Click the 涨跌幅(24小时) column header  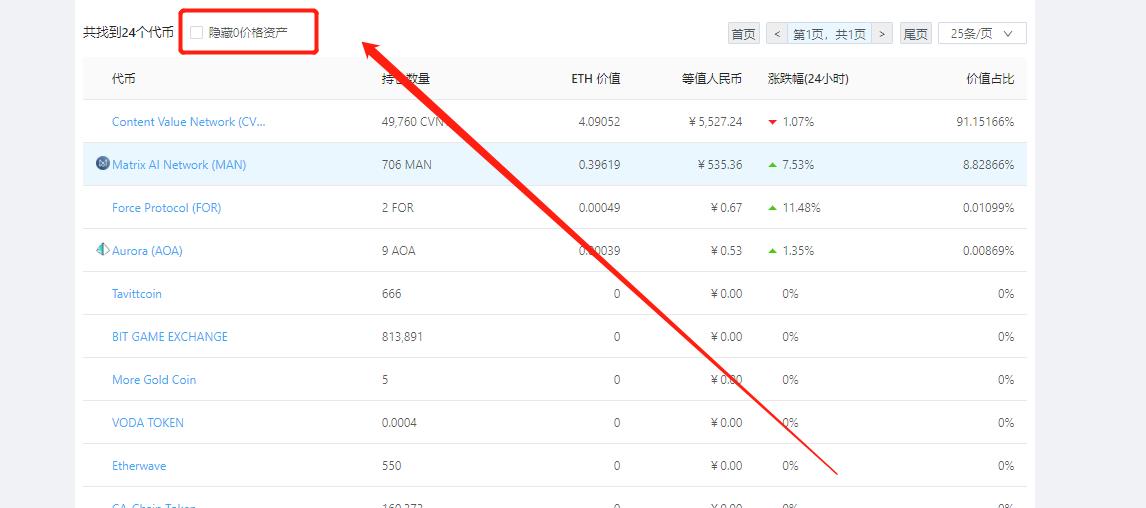pos(808,79)
